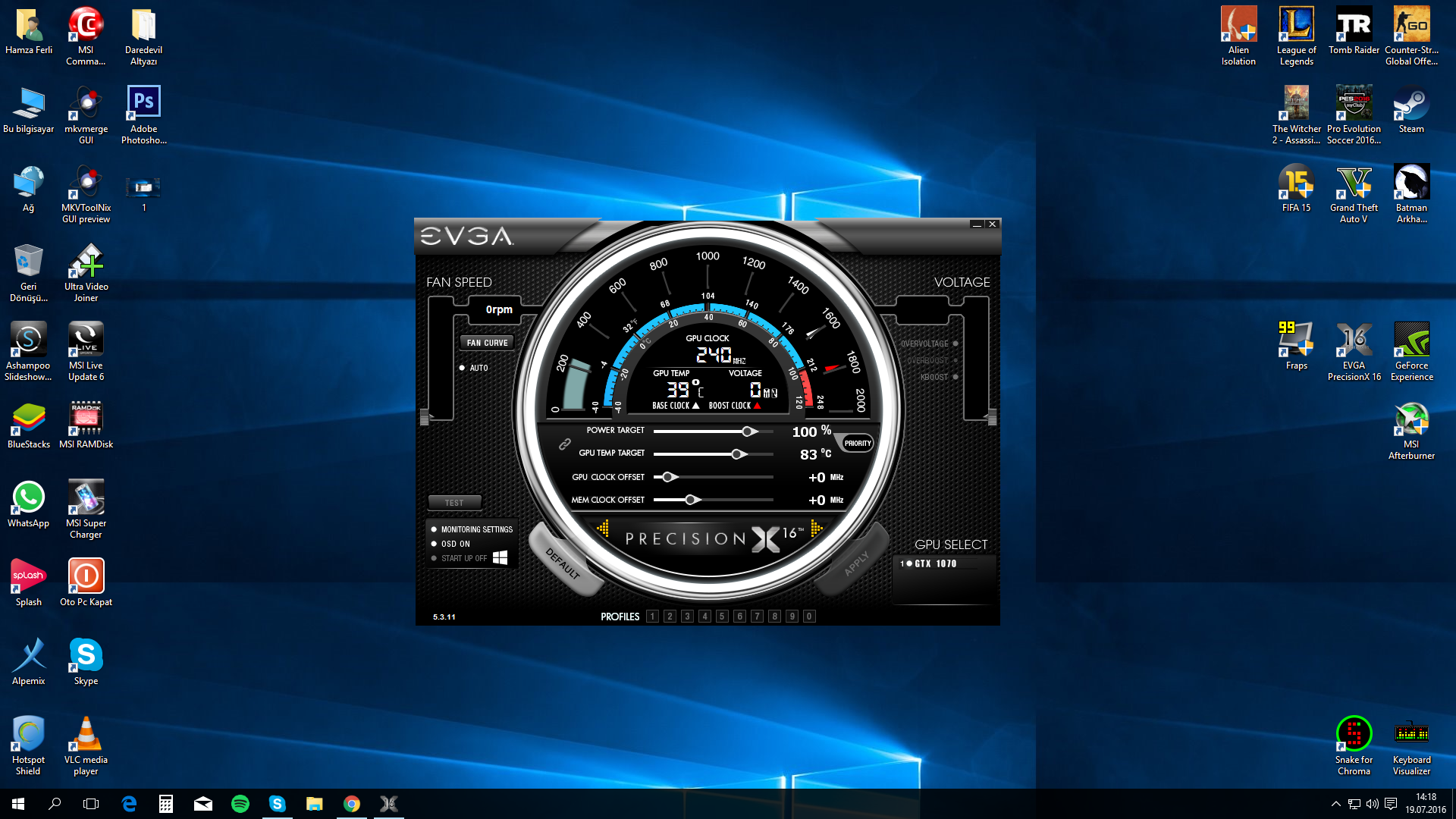Open Fraps desktop shortcut
This screenshot has height=819, width=1456.
(1296, 346)
